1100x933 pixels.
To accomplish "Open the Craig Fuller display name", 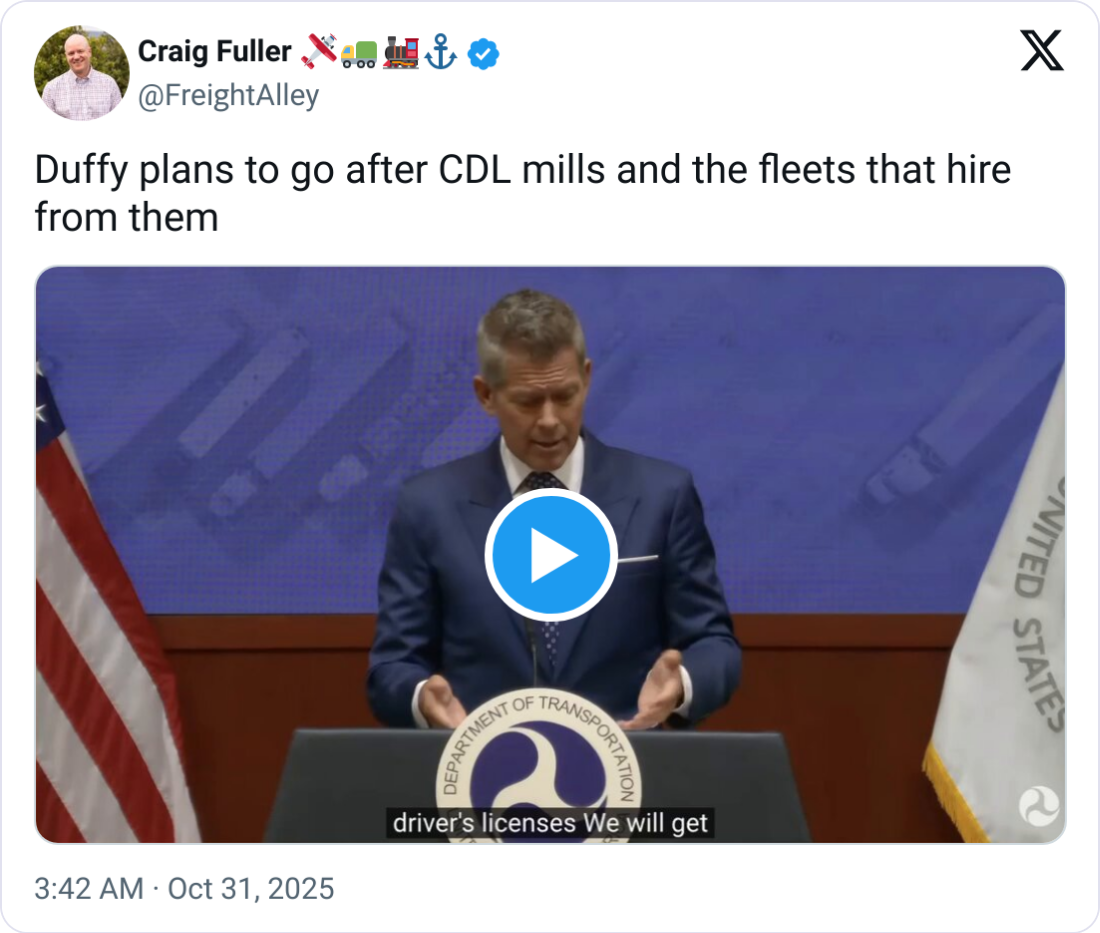I will [x=214, y=52].
